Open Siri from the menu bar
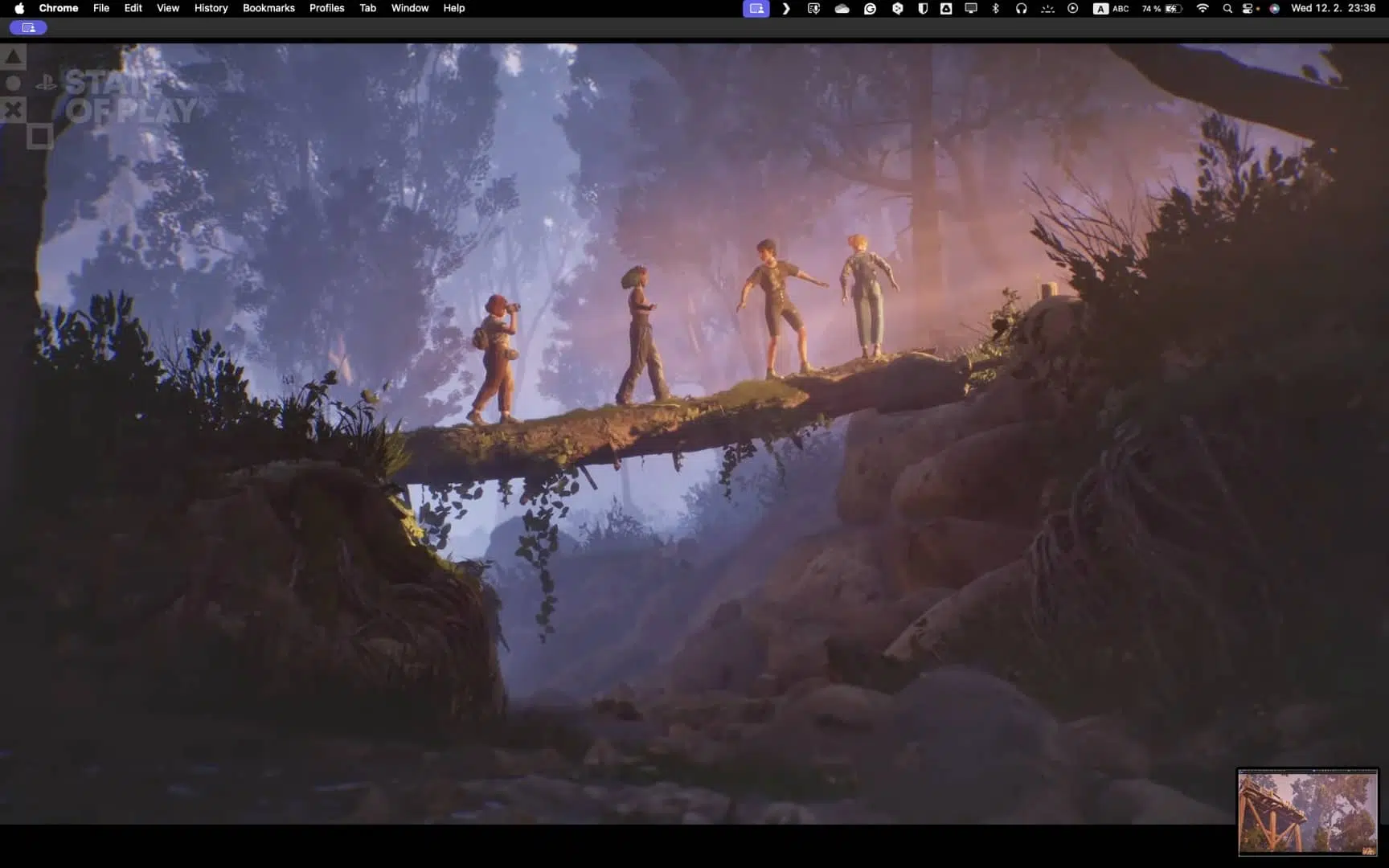Image resolution: width=1389 pixels, height=868 pixels. 1274,8
